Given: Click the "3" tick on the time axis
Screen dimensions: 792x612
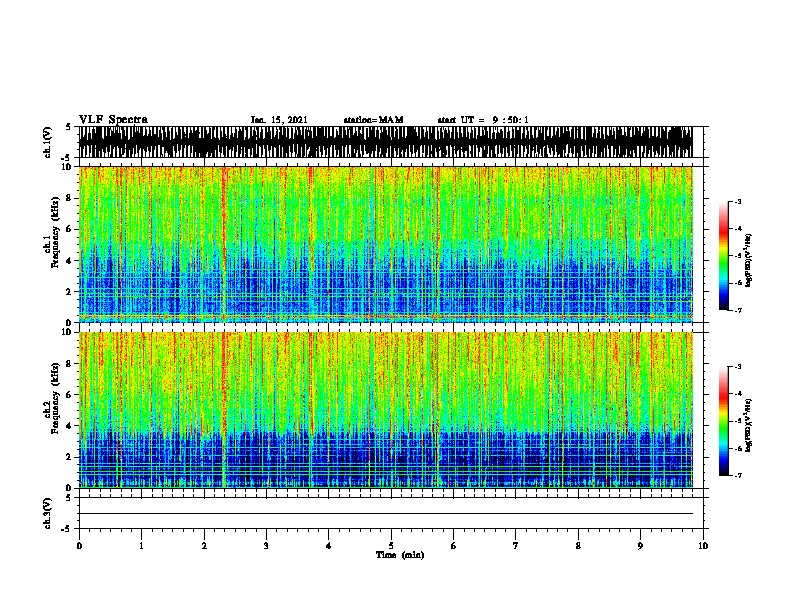Looking at the screenshot, I should pos(266,546).
